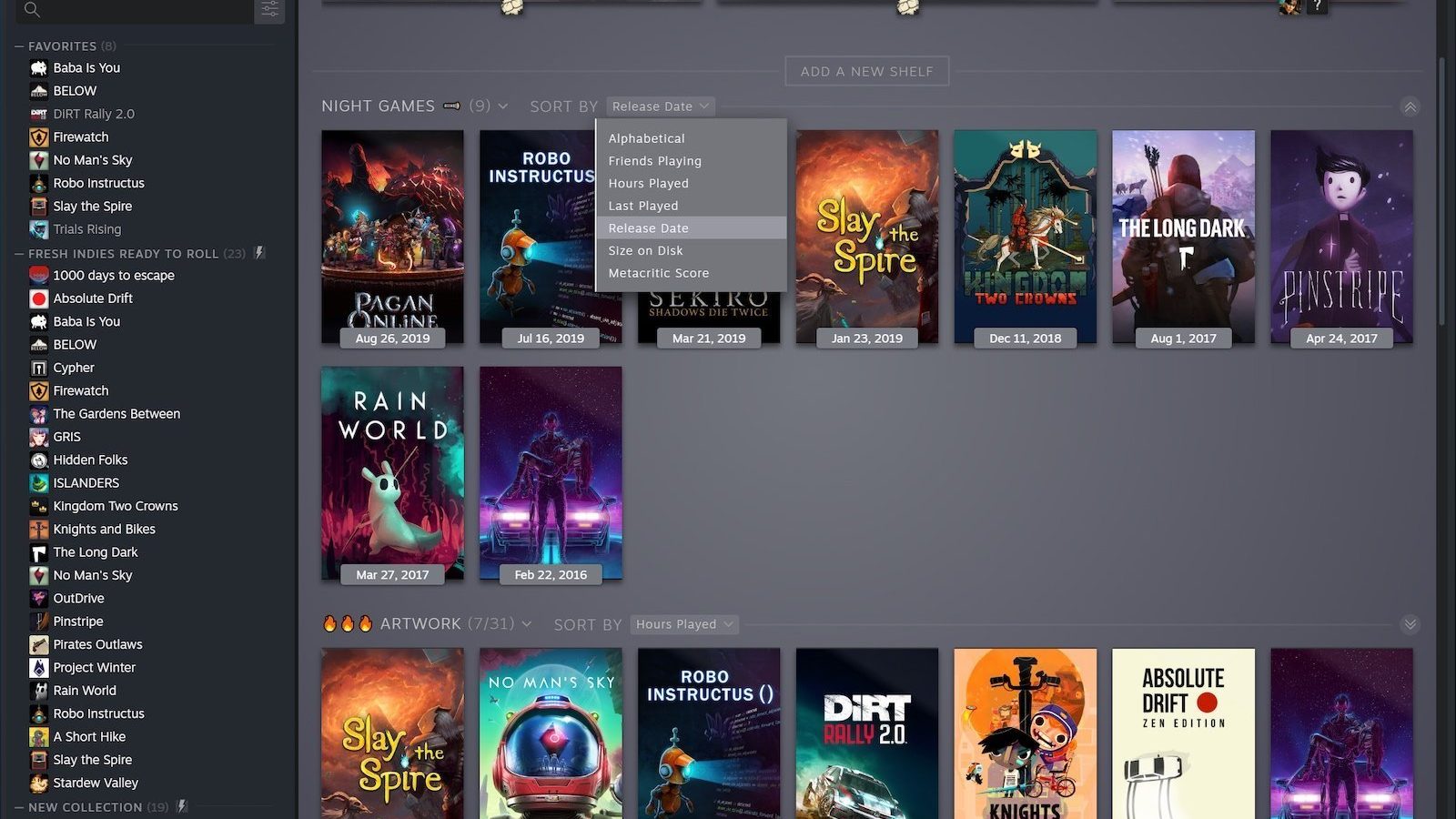Select the Absolute Drift red icon
This screenshot has height=819, width=1456.
38,298
